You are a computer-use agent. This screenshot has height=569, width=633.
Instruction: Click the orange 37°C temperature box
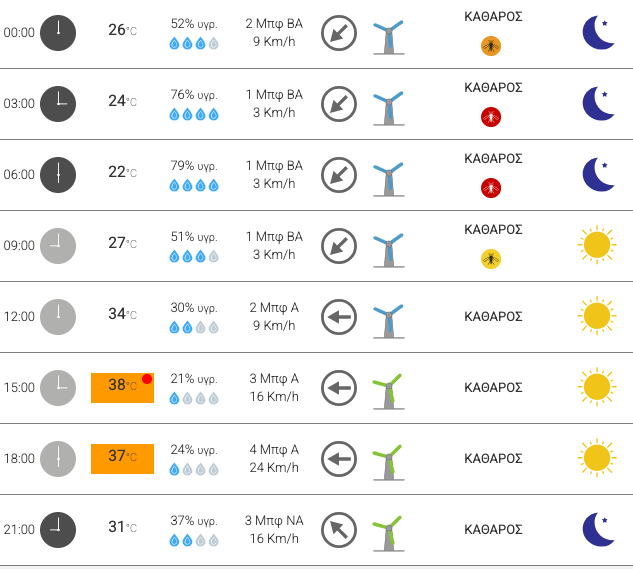(x=122, y=459)
